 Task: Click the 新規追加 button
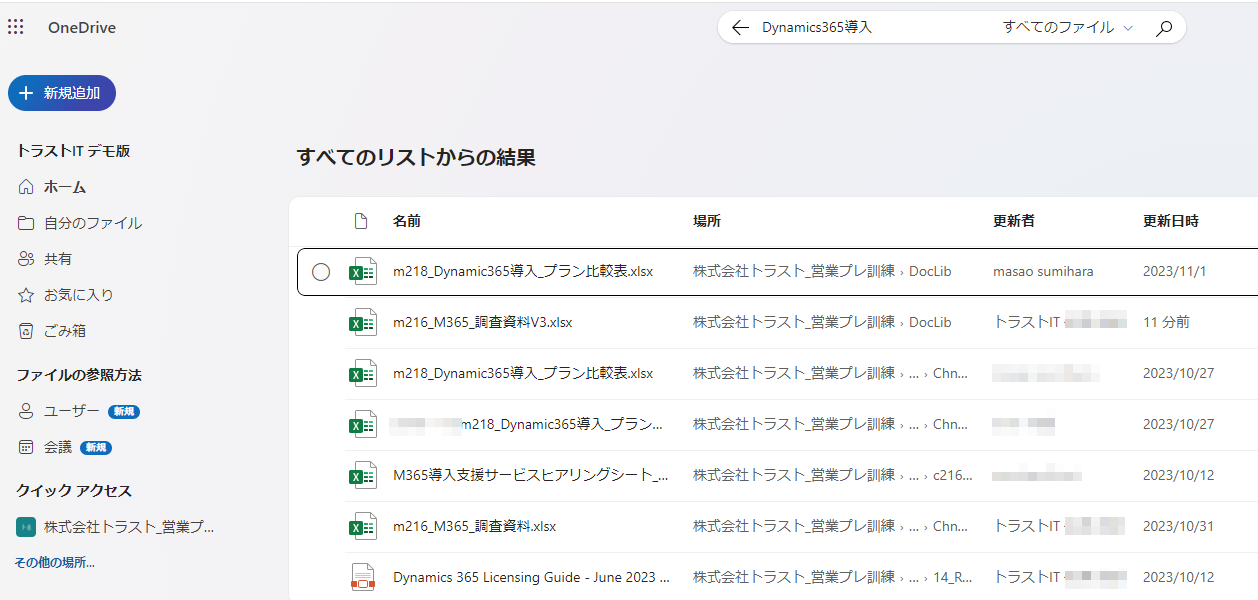point(62,93)
